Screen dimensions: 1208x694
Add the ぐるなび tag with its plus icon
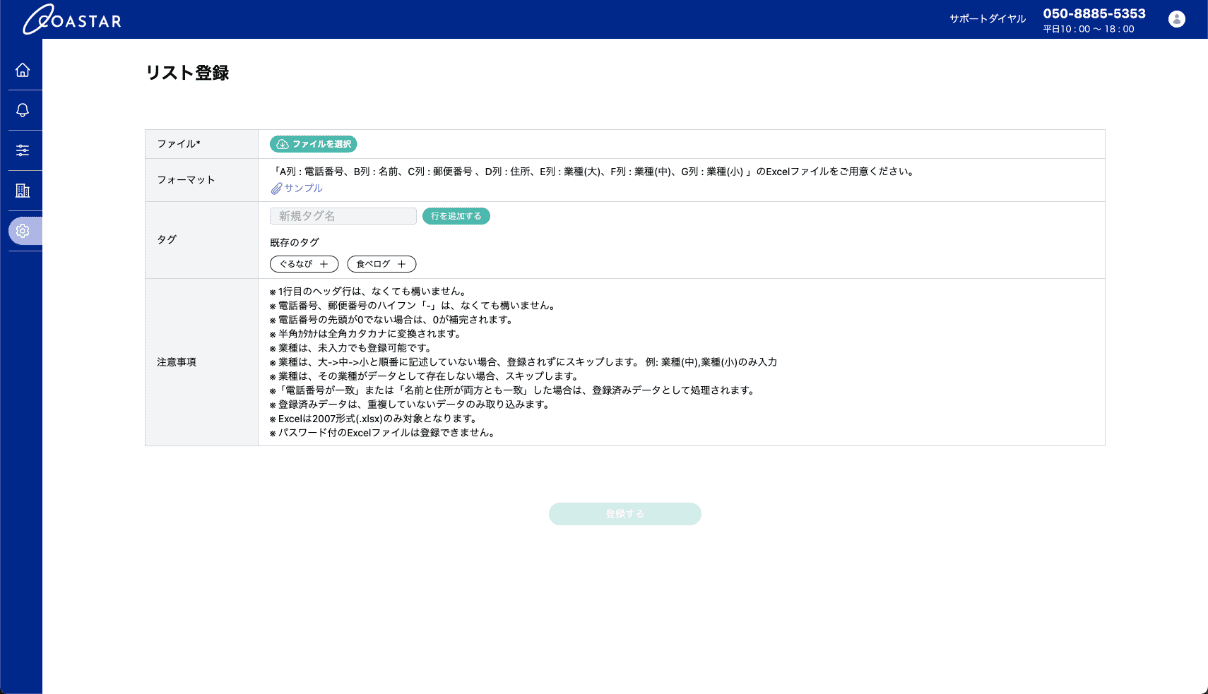click(x=325, y=264)
